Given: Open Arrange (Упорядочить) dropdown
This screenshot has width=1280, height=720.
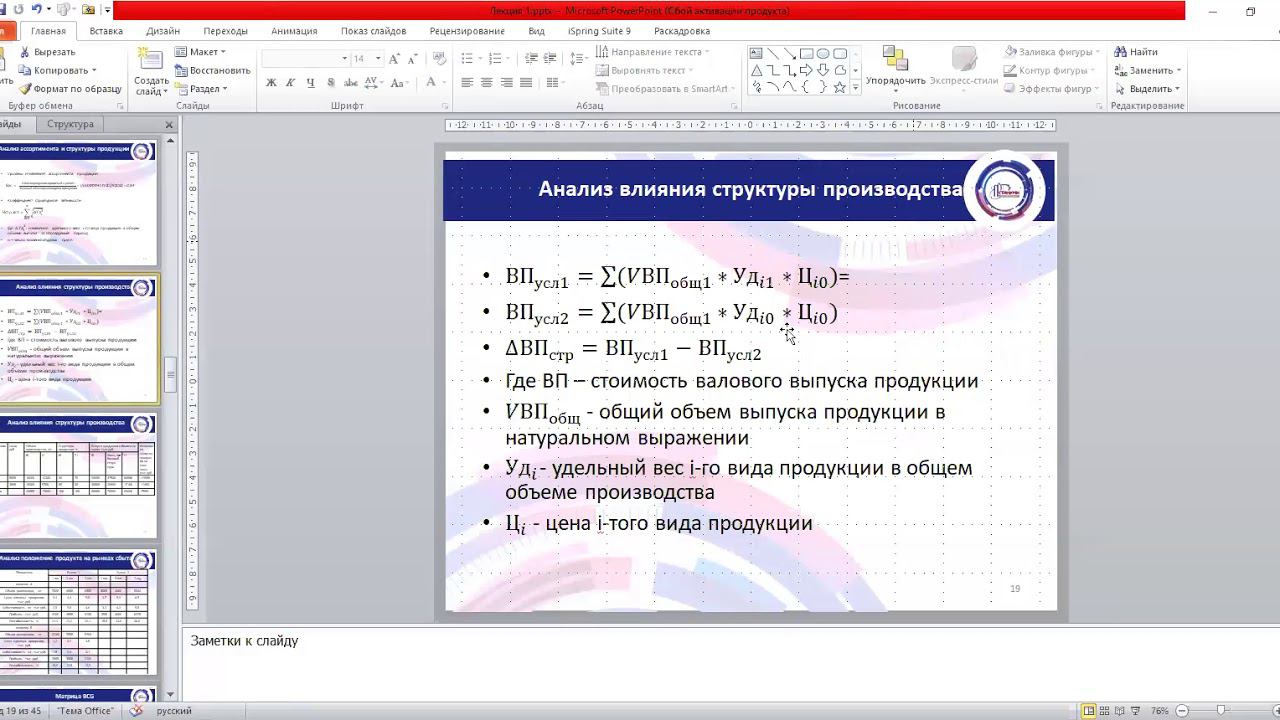Looking at the screenshot, I should [x=895, y=67].
